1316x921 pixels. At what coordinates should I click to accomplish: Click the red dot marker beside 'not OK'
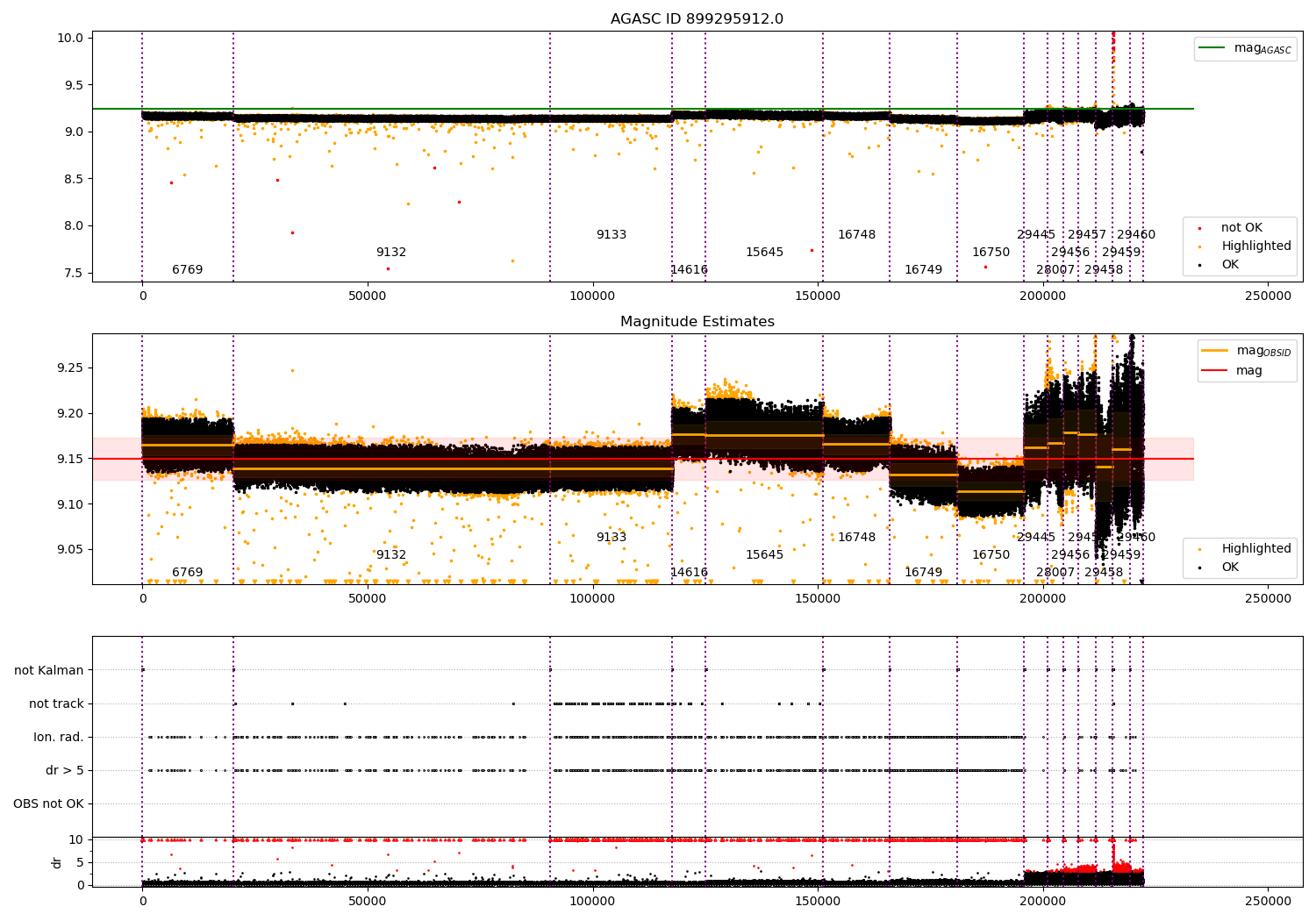click(x=1200, y=228)
